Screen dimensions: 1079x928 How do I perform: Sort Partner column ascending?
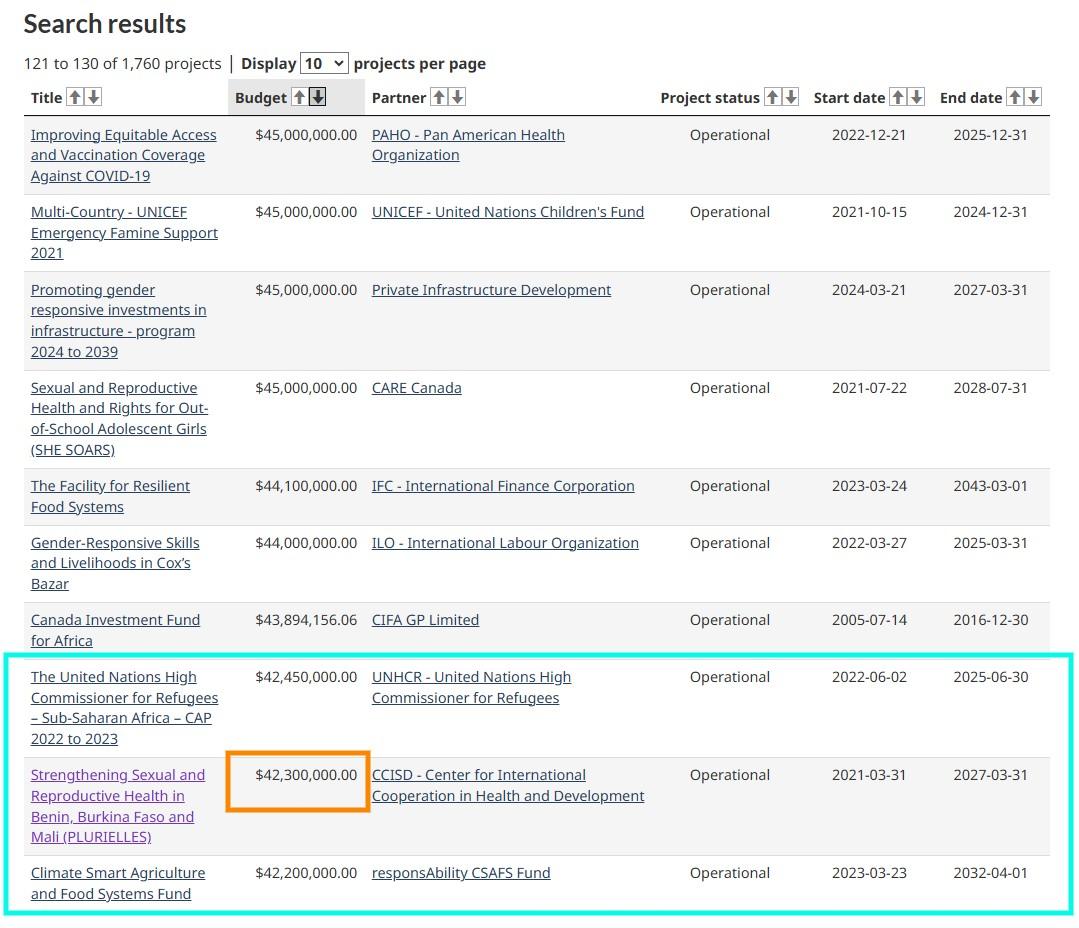(x=439, y=97)
